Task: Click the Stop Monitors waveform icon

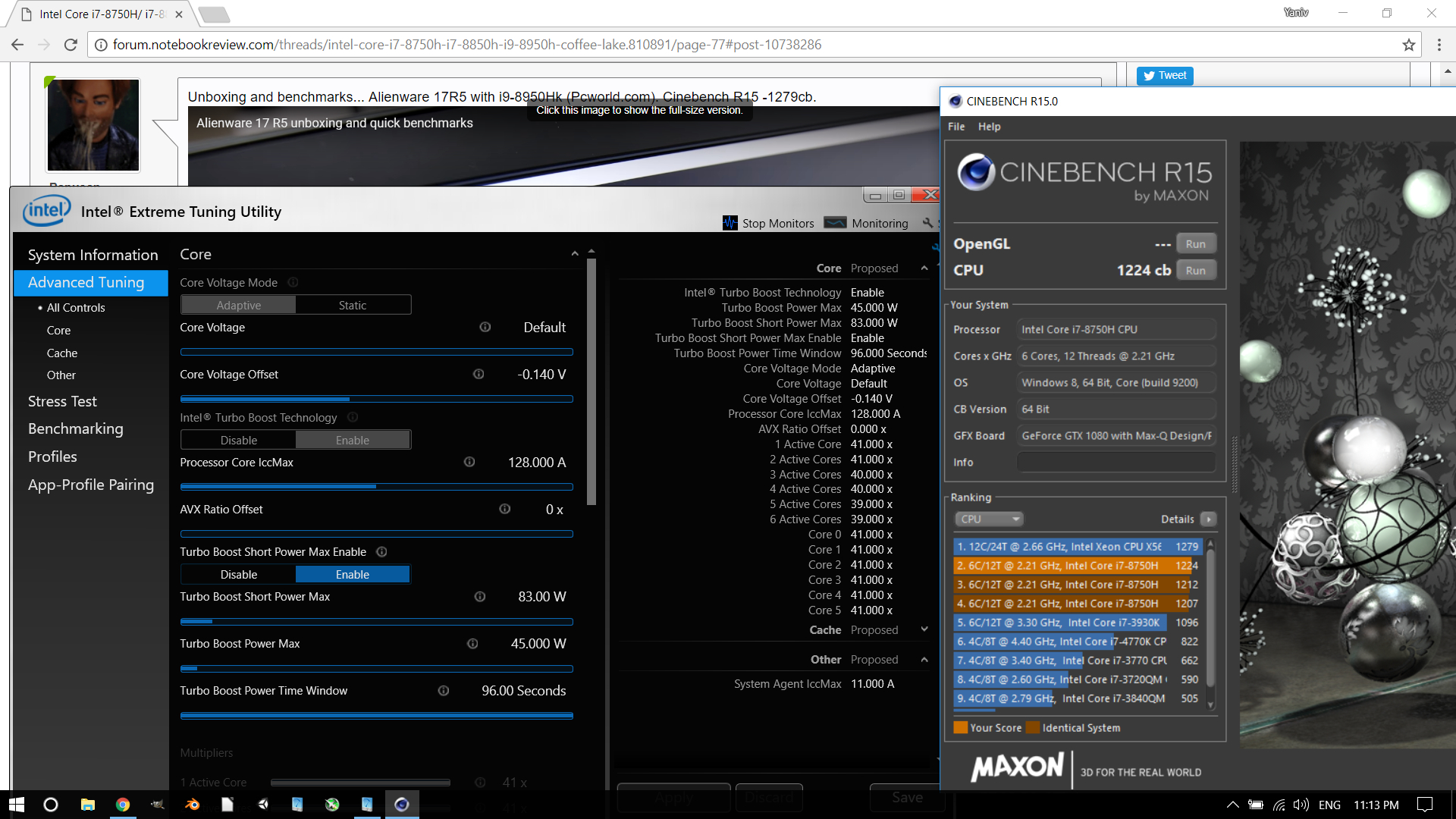Action: (x=730, y=223)
